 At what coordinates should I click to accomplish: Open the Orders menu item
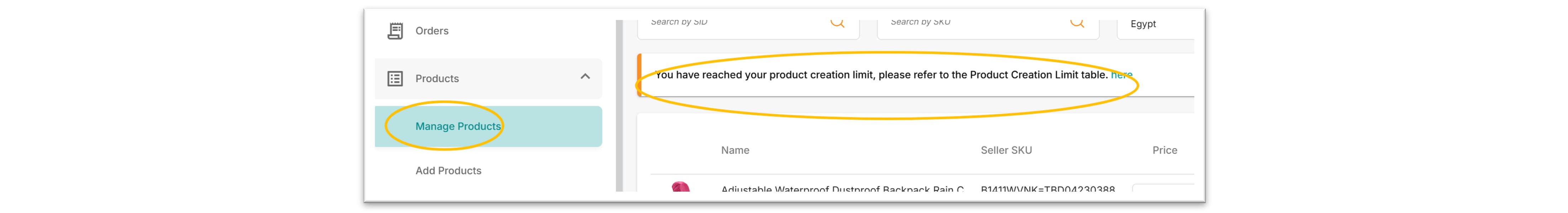point(432,31)
